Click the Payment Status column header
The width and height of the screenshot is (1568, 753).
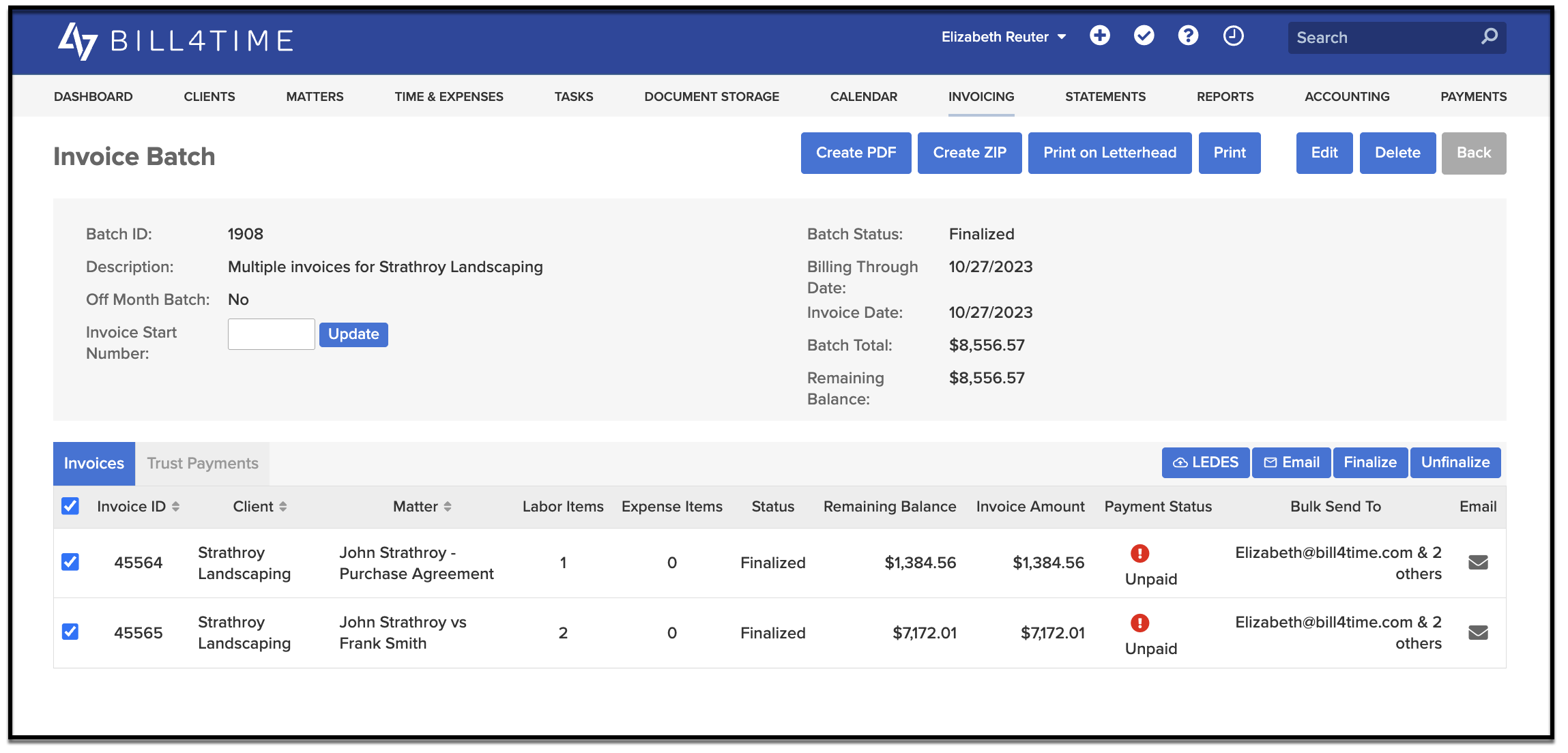pos(1158,507)
